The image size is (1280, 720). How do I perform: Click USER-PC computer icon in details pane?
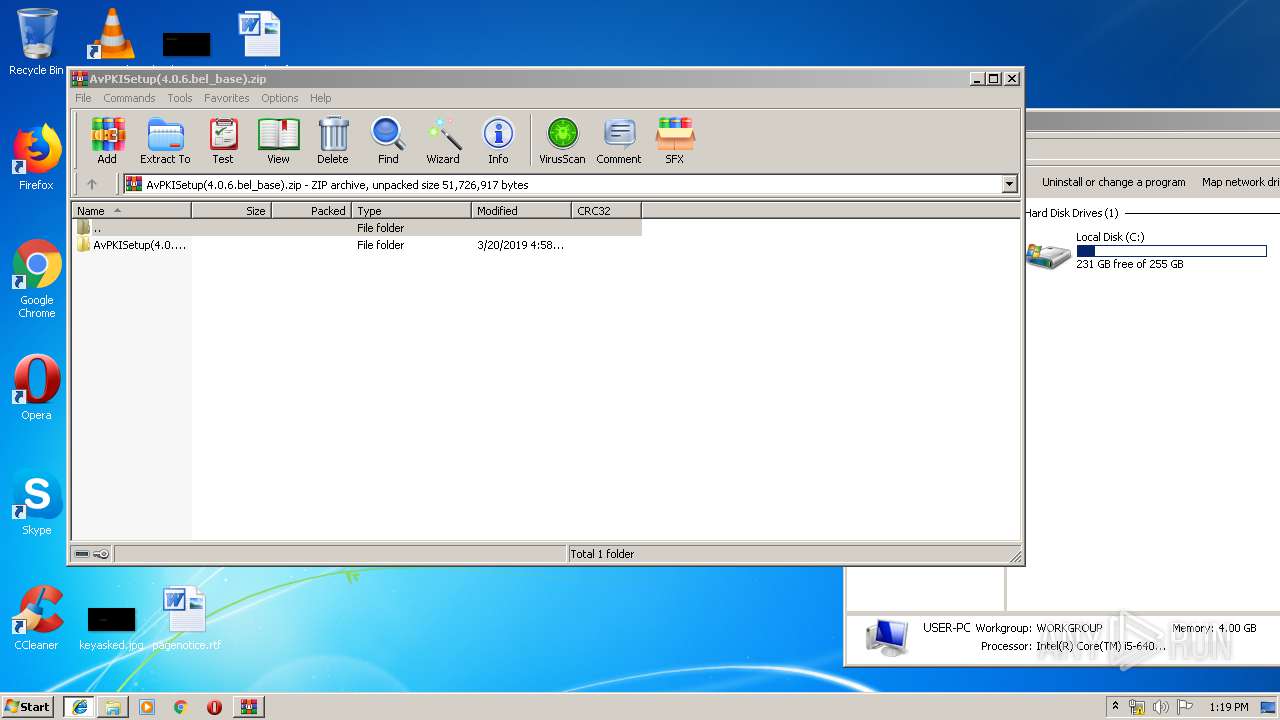[887, 637]
